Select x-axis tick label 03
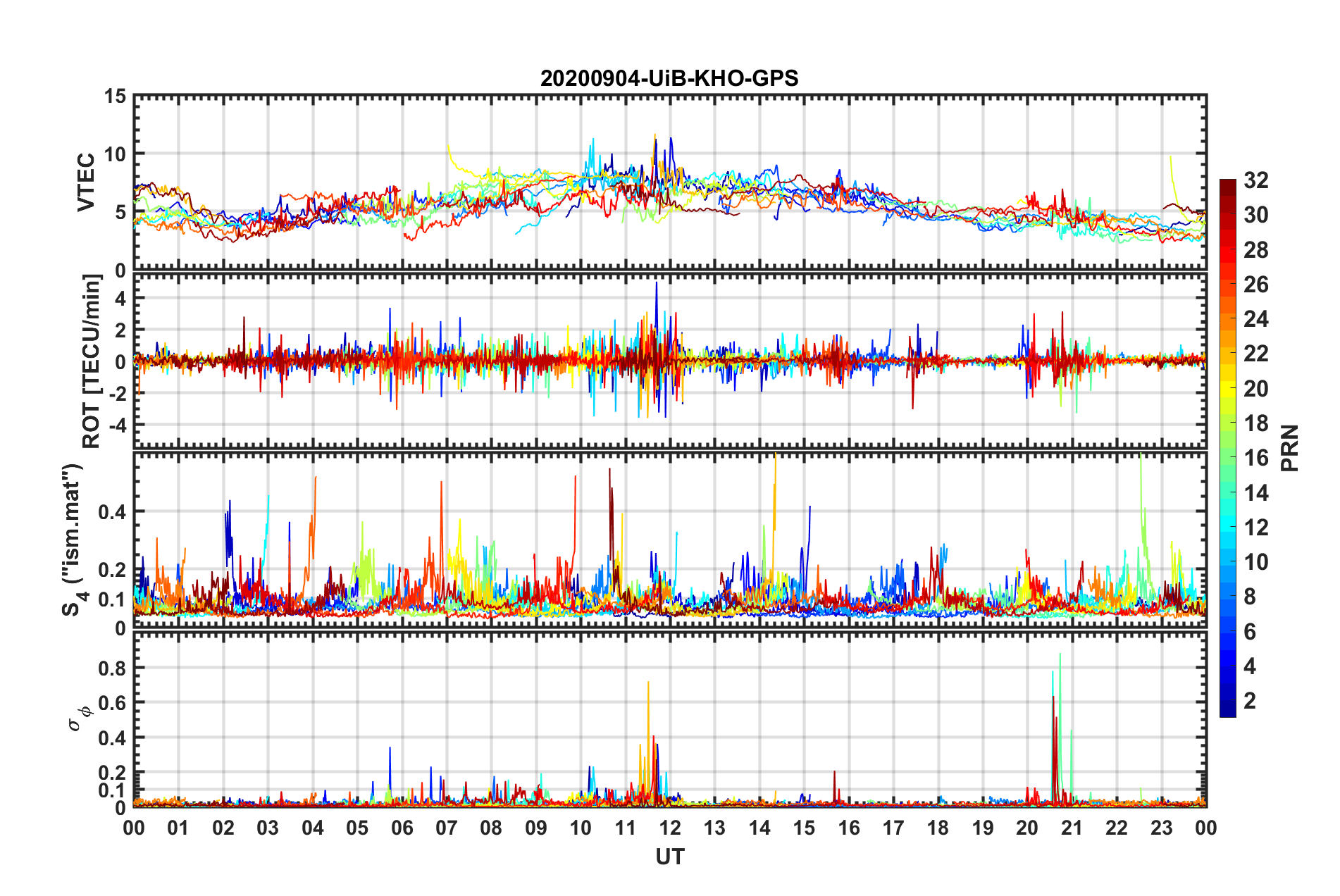 [x=268, y=828]
